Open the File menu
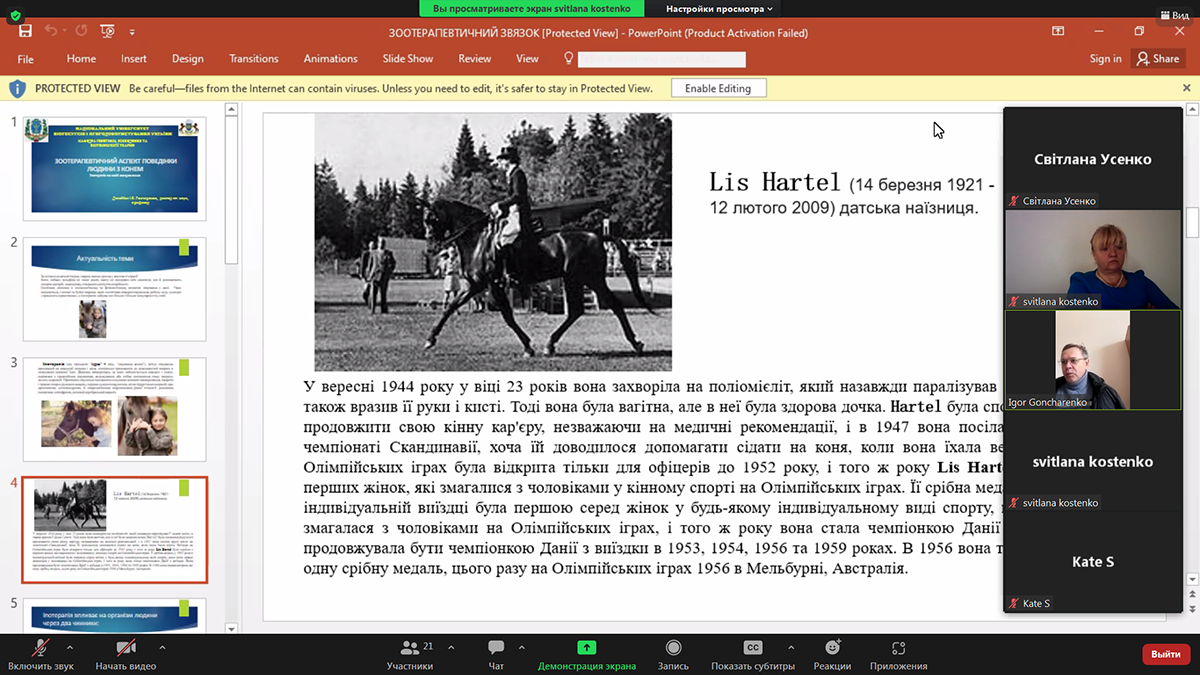 click(x=26, y=59)
